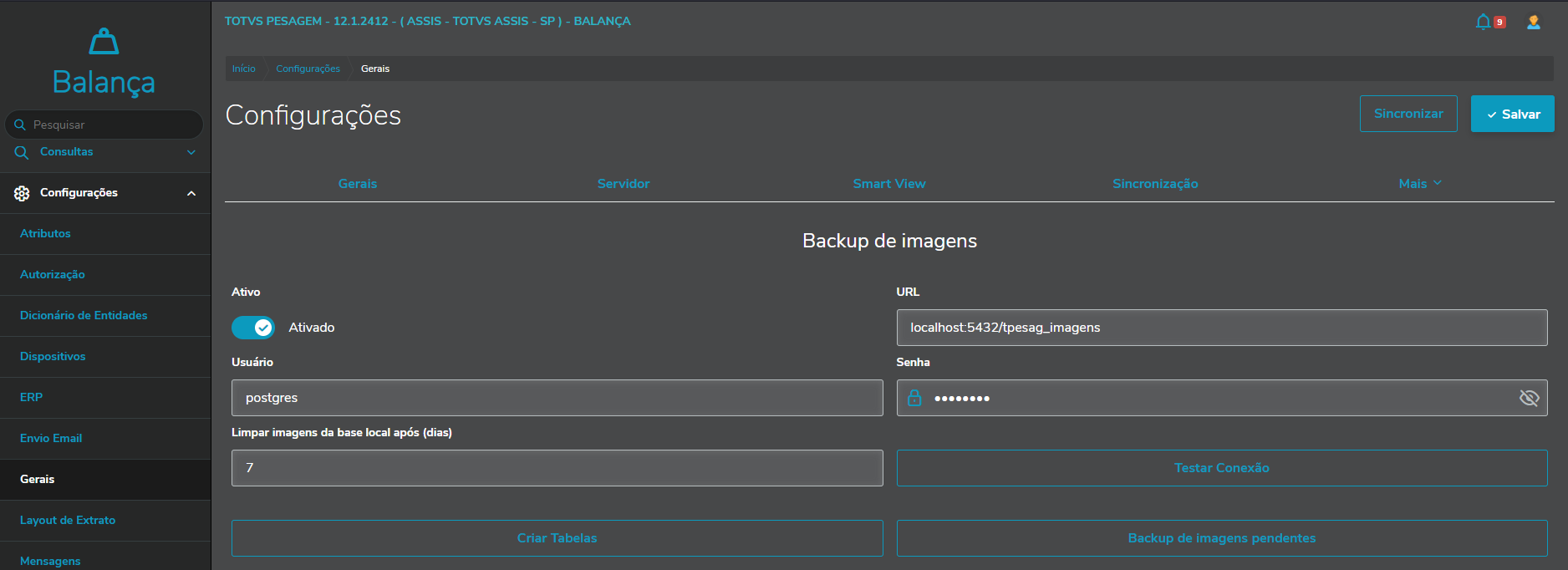Click the Consultas magnifier icon

(x=22, y=152)
